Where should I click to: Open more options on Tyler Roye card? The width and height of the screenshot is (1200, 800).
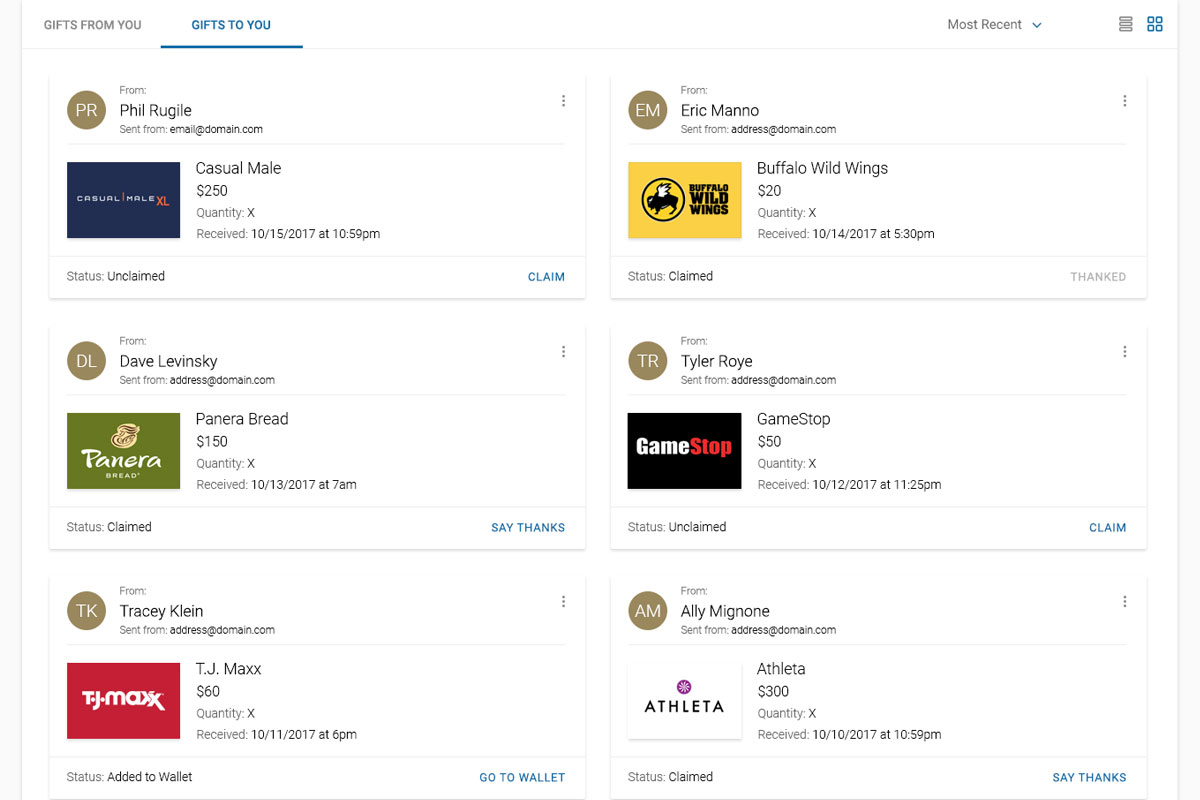coord(1125,351)
